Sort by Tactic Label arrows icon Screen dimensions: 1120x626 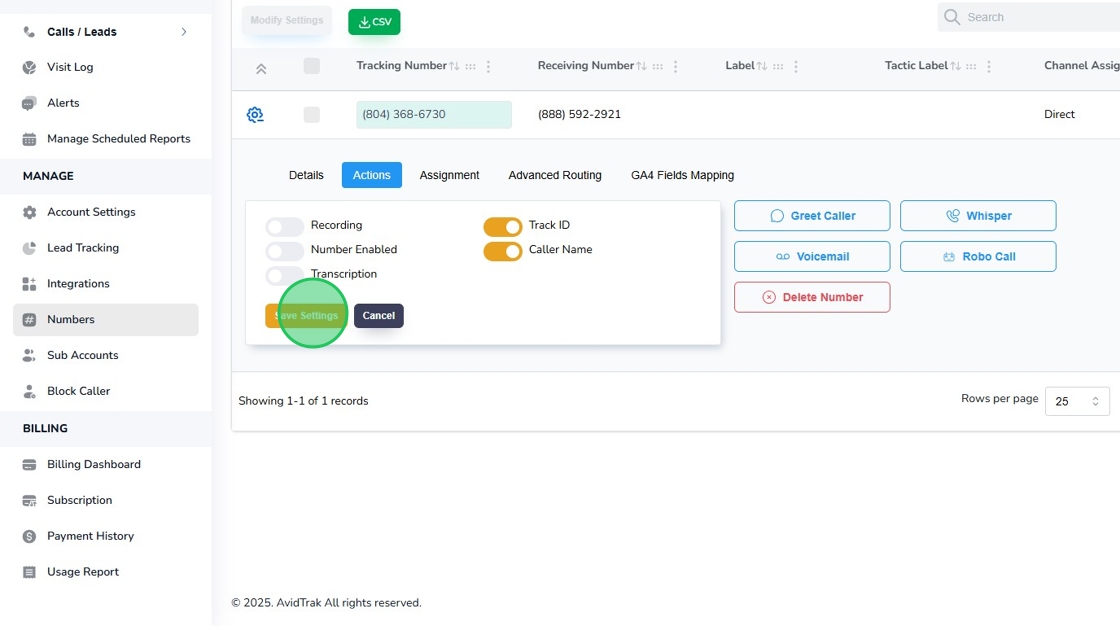[955, 66]
